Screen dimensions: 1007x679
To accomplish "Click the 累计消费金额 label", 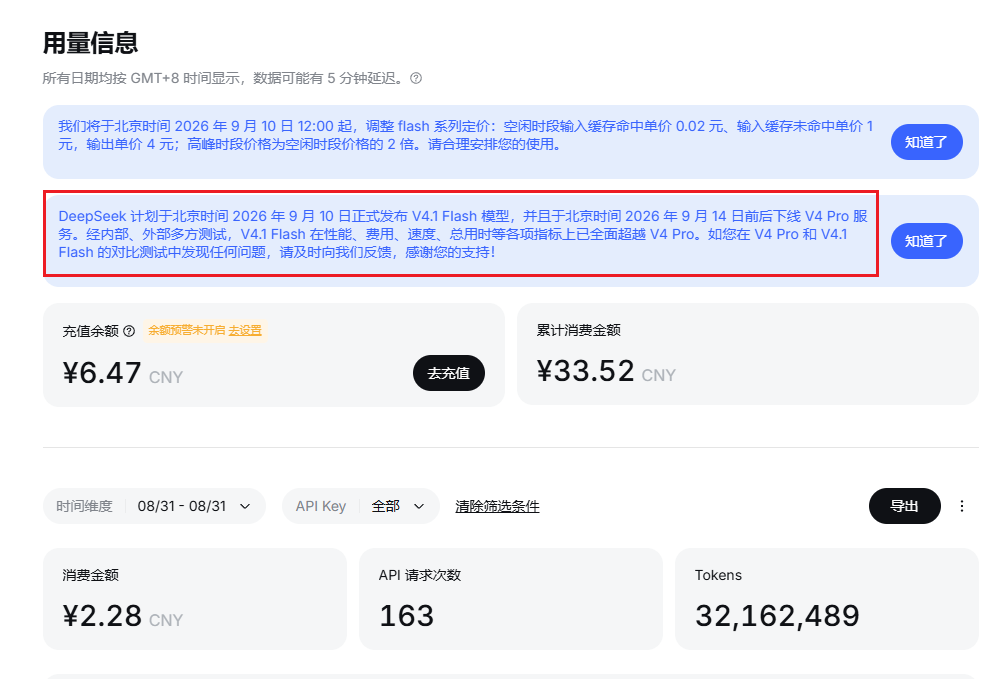I will tap(579, 330).
